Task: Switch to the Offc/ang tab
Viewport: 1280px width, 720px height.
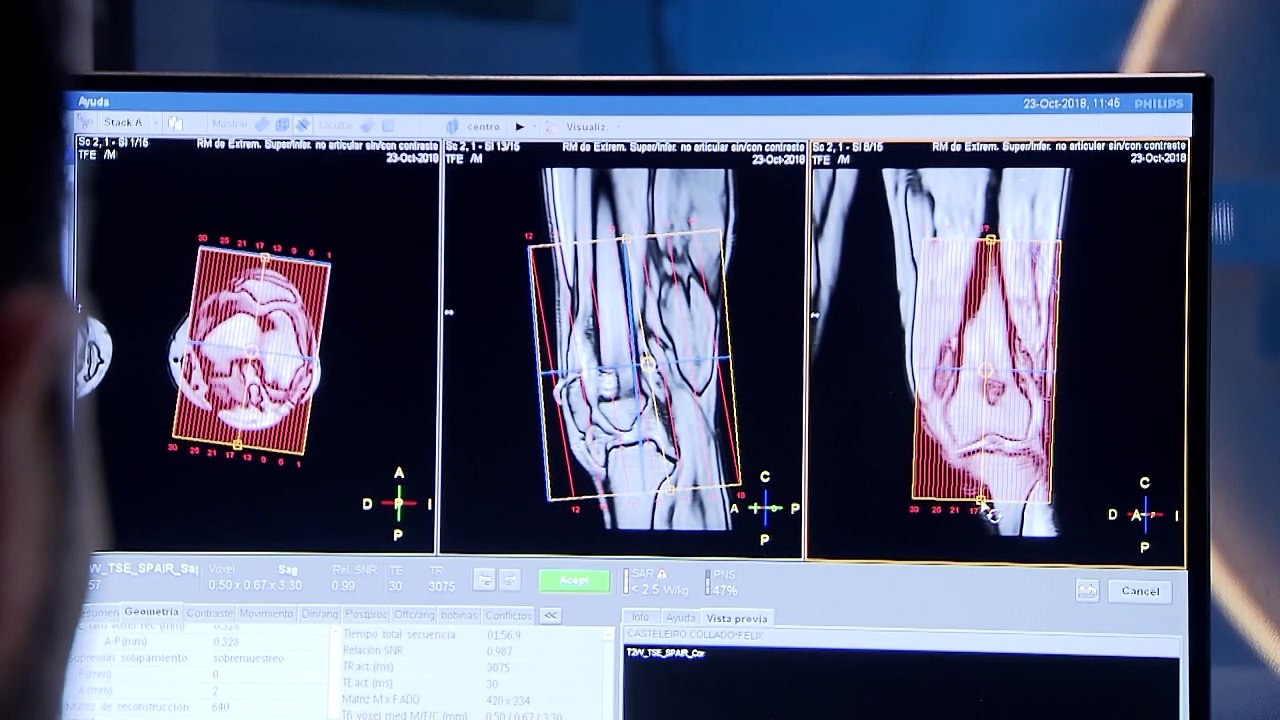Action: pyautogui.click(x=414, y=615)
